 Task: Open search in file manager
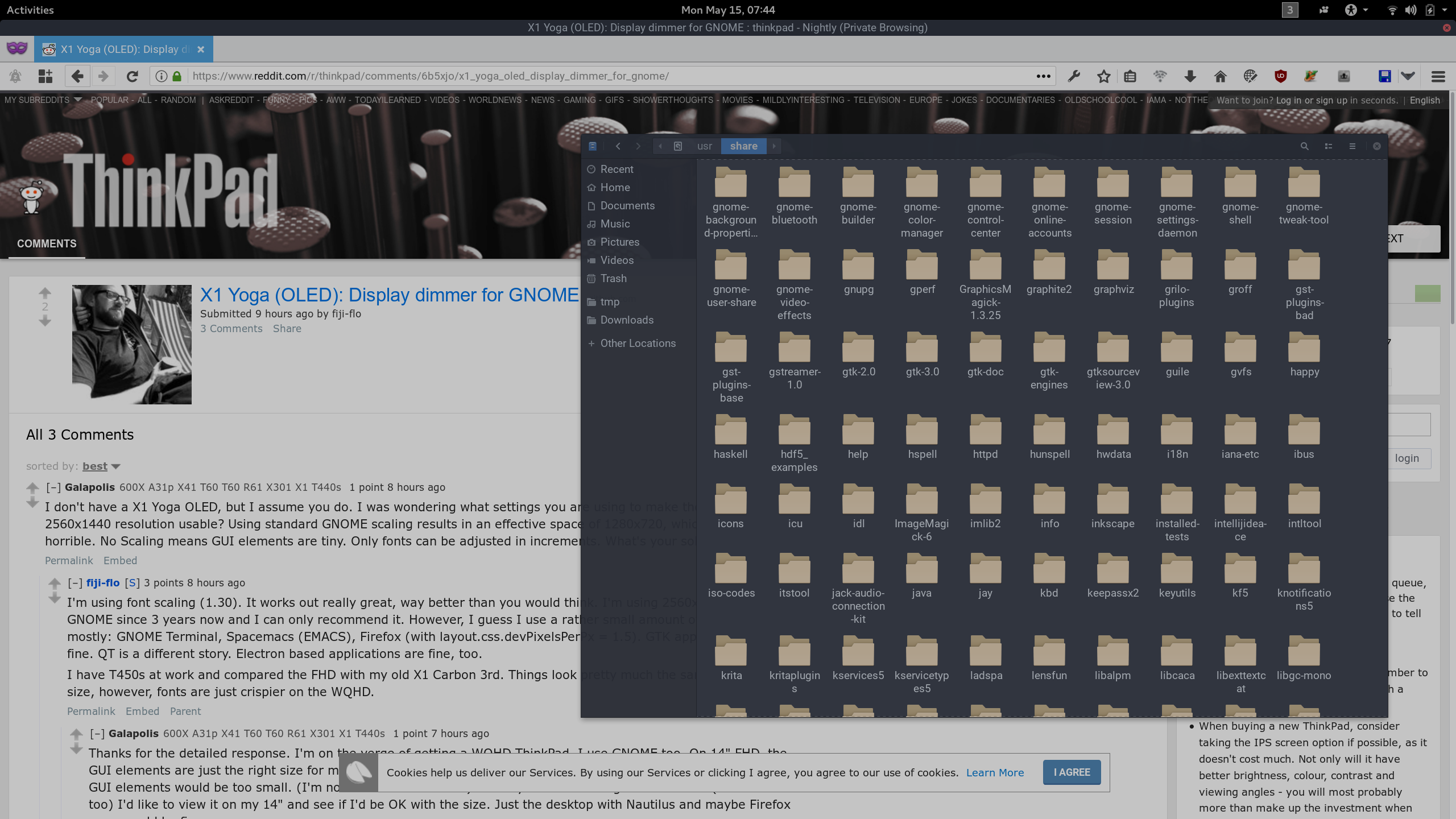pyautogui.click(x=1304, y=146)
